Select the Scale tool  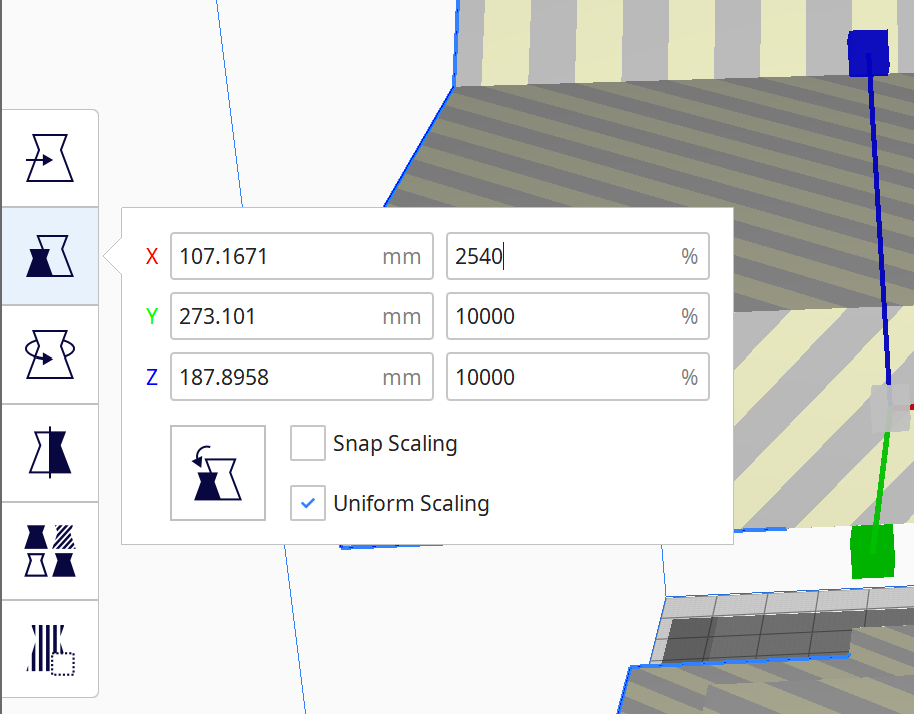pyautogui.click(x=50, y=256)
